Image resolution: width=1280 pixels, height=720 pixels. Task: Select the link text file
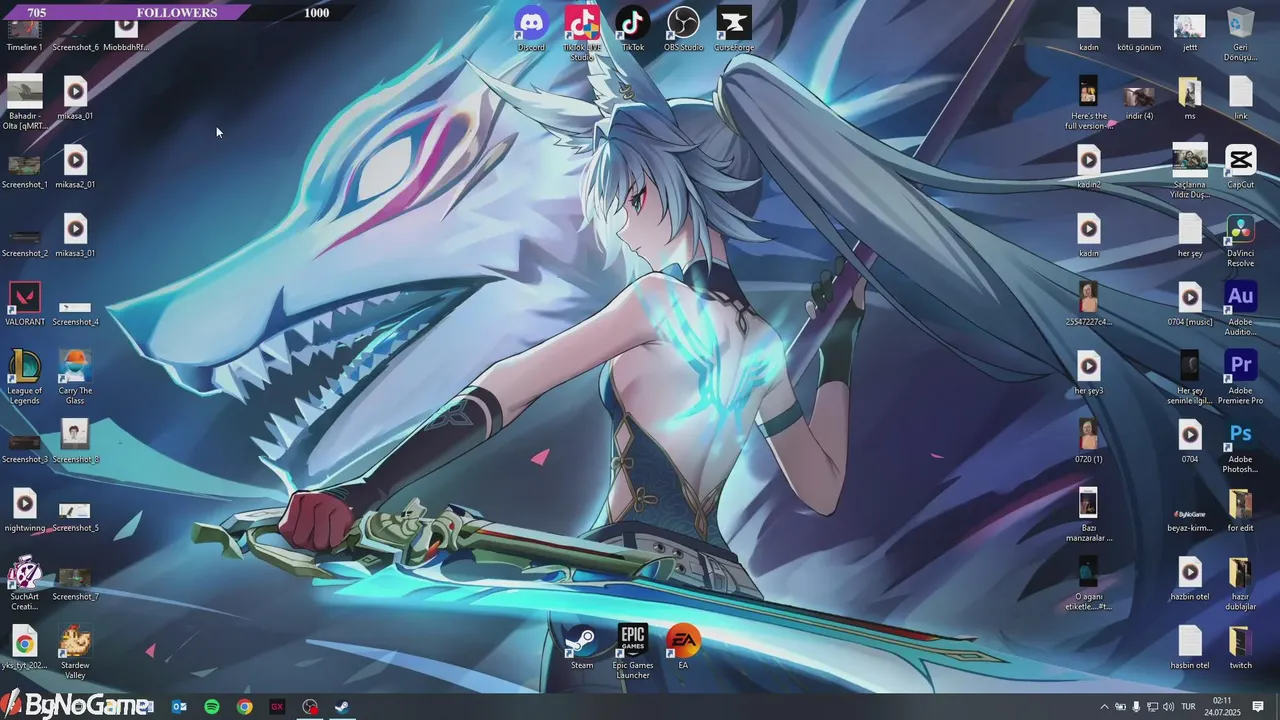coord(1240,98)
